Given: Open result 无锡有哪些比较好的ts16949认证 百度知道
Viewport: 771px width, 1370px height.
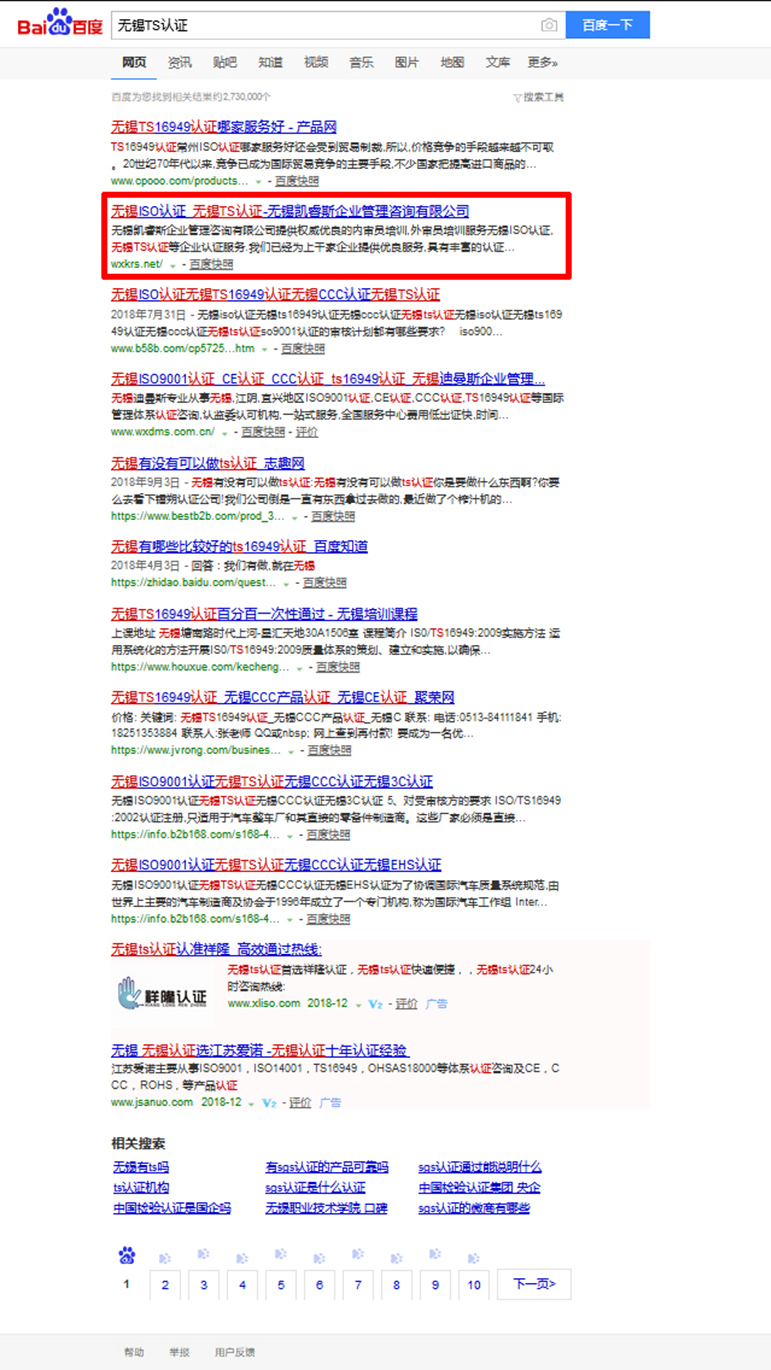Looking at the screenshot, I should coord(239,546).
